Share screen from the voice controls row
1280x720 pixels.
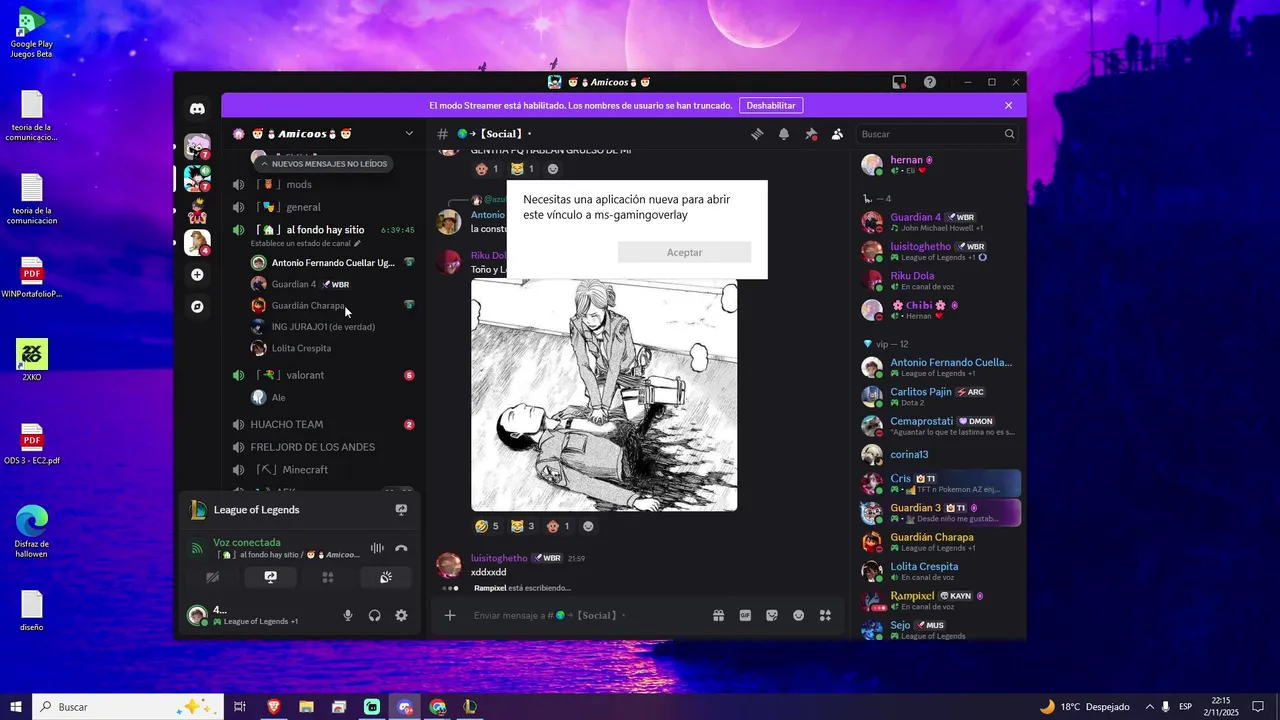(270, 577)
